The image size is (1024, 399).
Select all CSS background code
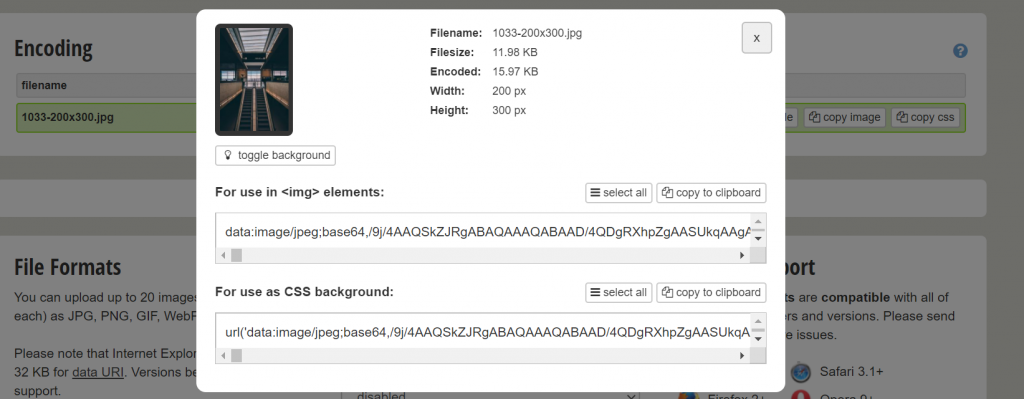point(618,293)
